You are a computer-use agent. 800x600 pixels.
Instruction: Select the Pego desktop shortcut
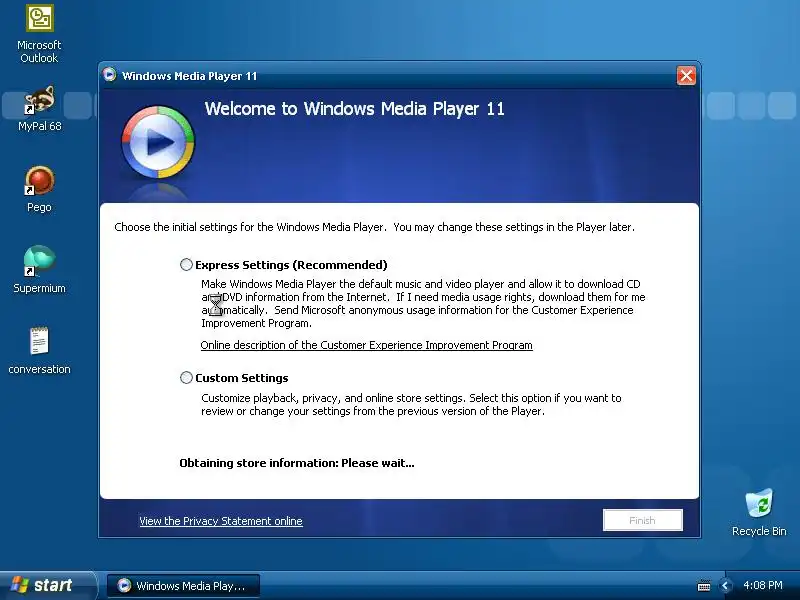coord(39,189)
